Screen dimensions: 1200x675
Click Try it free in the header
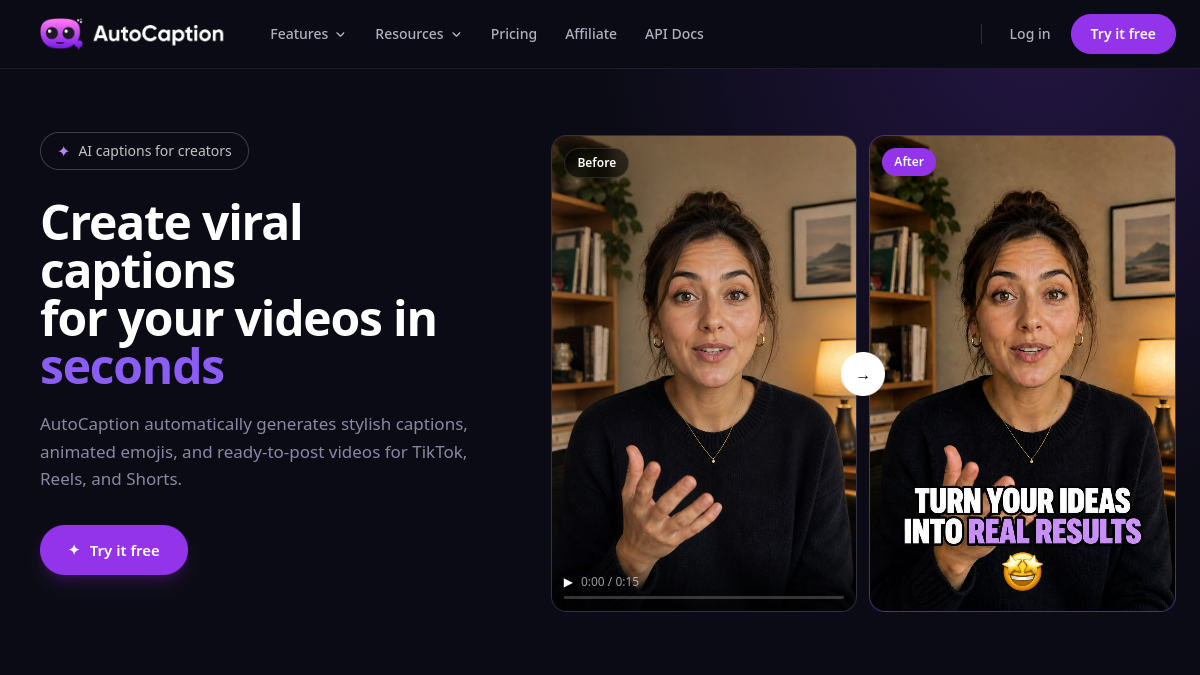(1123, 34)
